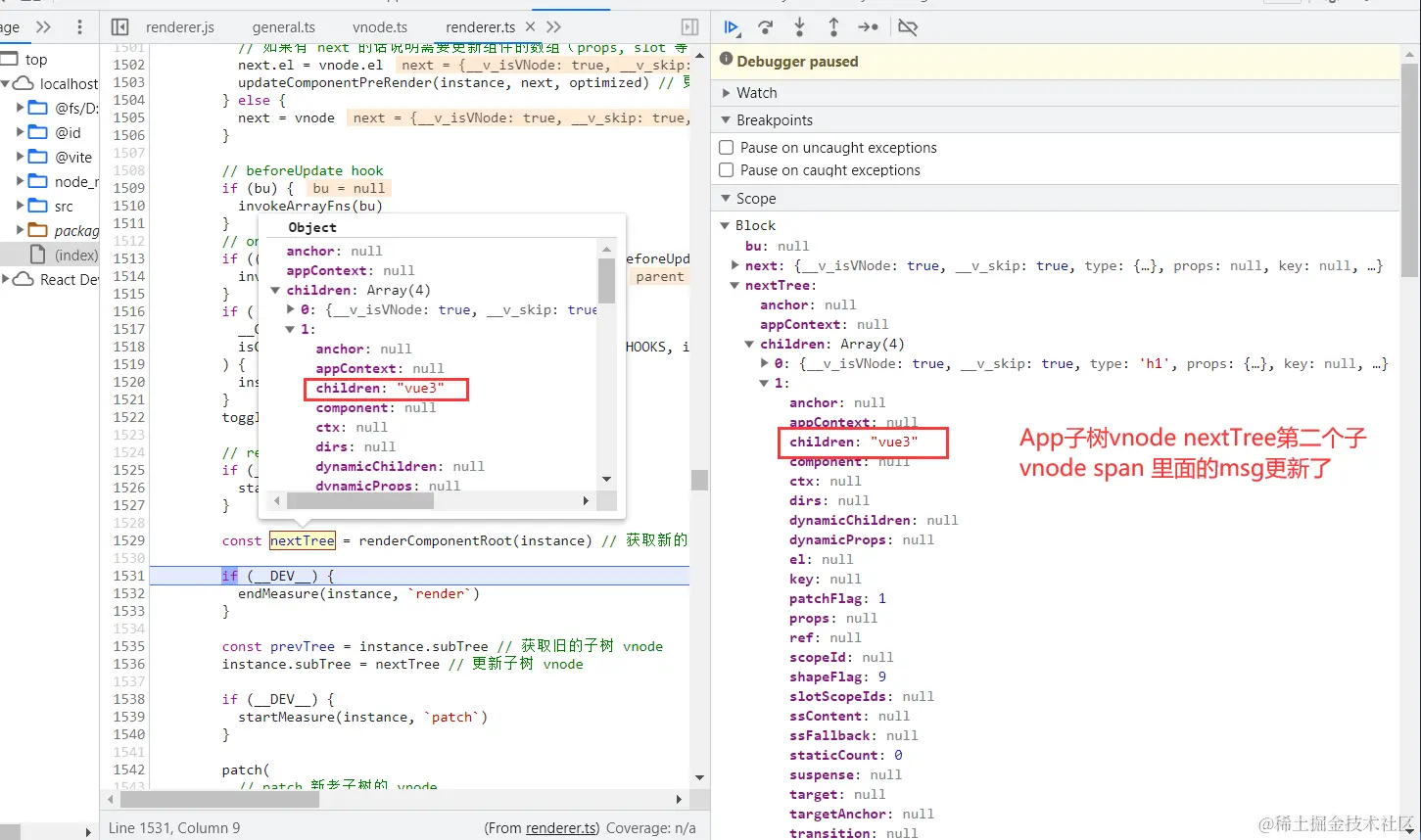Screen dimensions: 1421x840
Task: Collapse children Array(4) in Object popup
Action: click(276, 290)
